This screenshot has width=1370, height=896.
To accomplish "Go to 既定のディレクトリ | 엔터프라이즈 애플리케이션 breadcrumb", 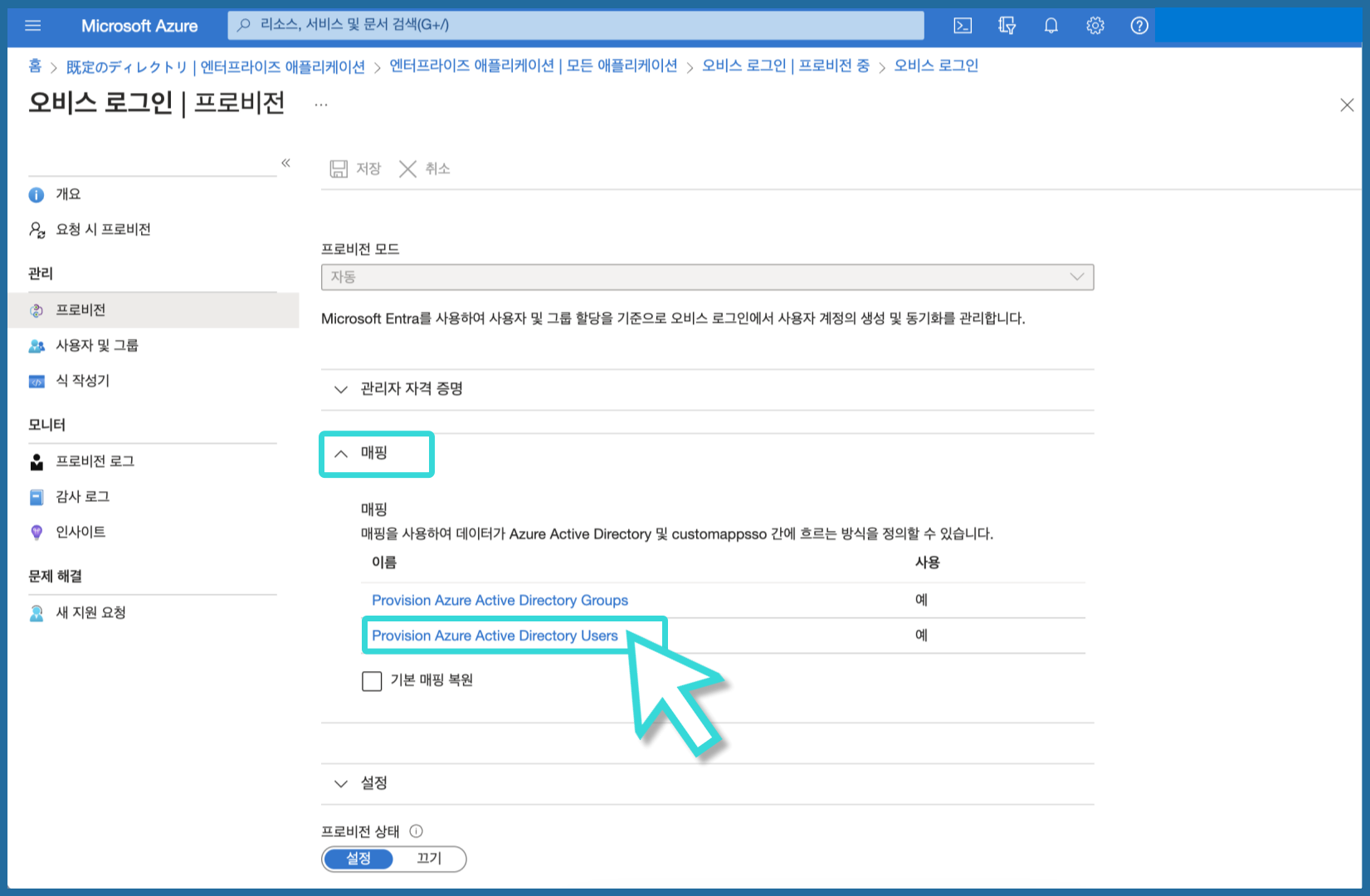I will 215,67.
